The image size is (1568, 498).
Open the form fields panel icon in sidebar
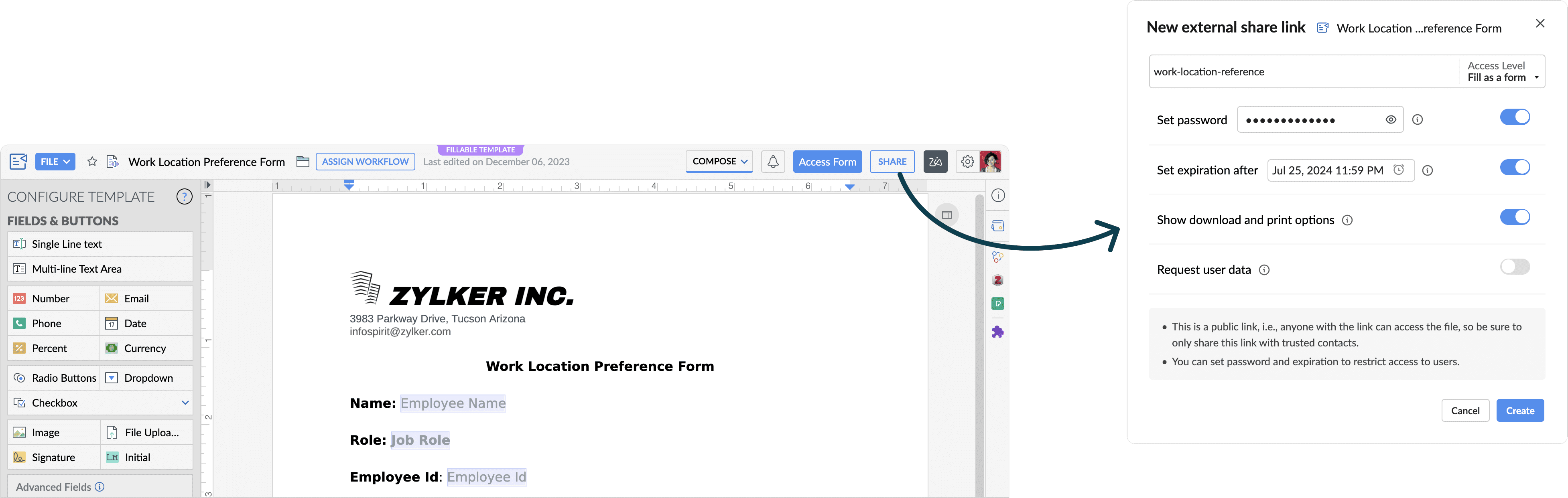[997, 226]
